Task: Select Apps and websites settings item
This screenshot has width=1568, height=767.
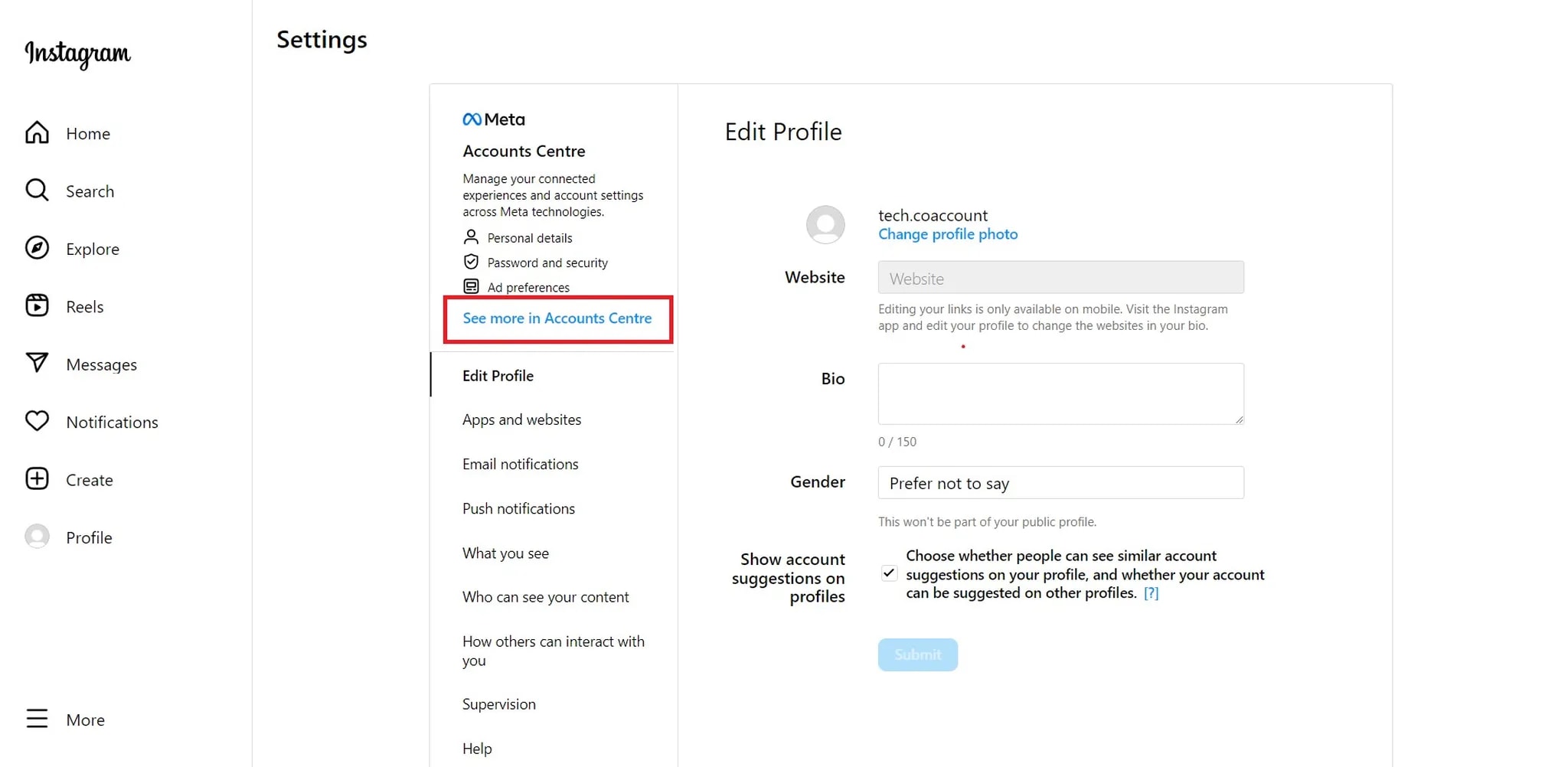Action: click(x=521, y=419)
